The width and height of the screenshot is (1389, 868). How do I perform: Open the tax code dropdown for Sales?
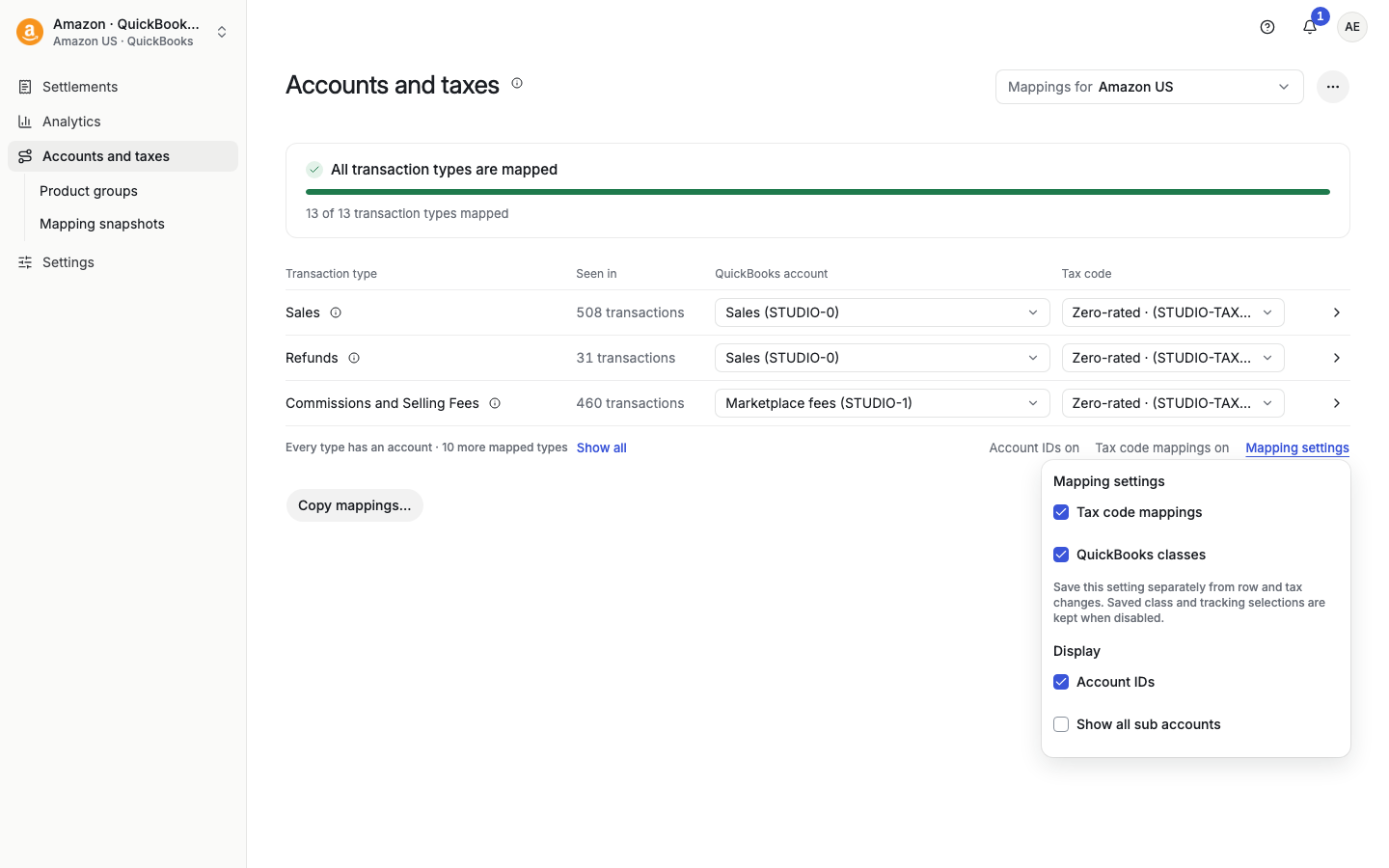point(1173,312)
